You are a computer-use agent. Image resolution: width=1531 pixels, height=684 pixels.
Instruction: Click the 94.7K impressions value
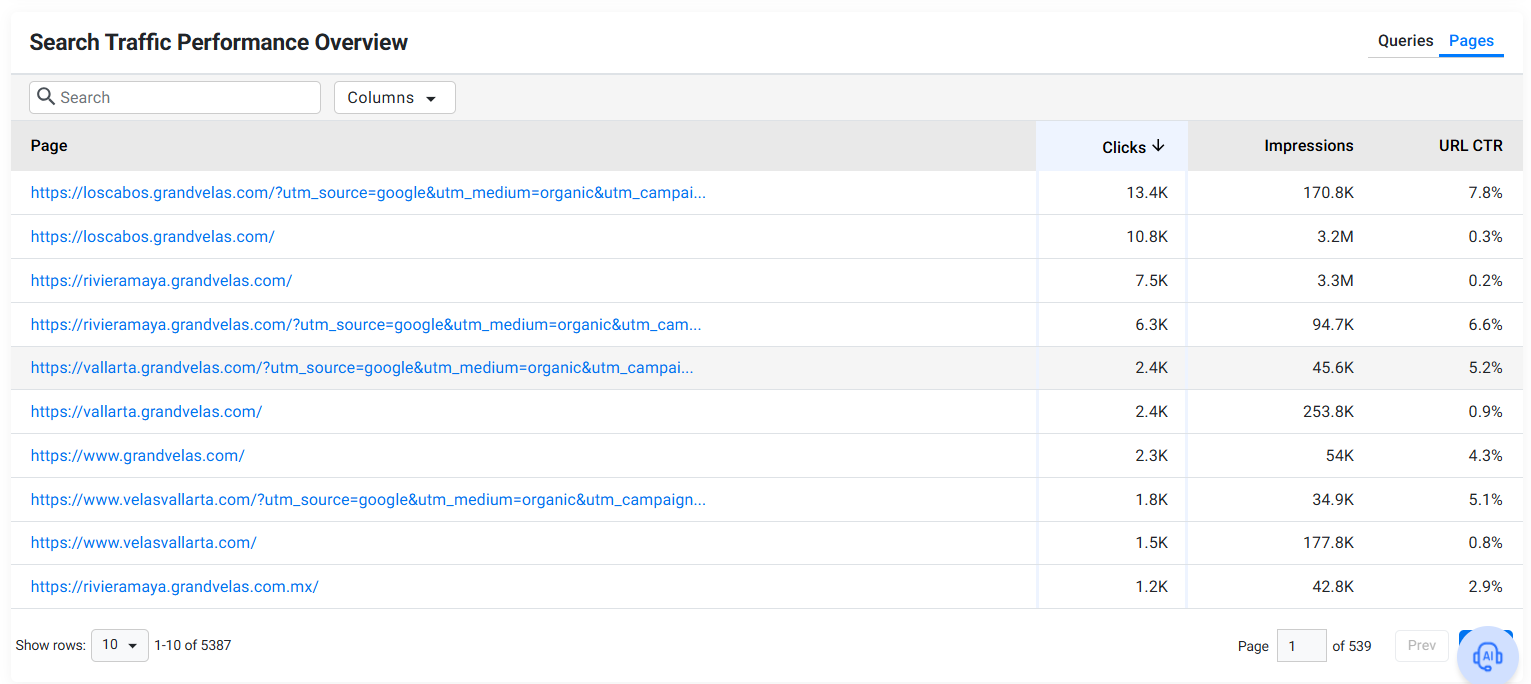tap(1332, 325)
